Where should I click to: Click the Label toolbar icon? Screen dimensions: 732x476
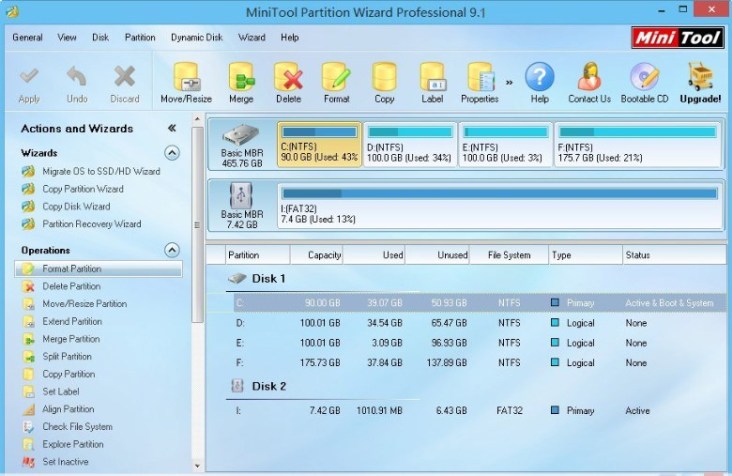(x=432, y=77)
